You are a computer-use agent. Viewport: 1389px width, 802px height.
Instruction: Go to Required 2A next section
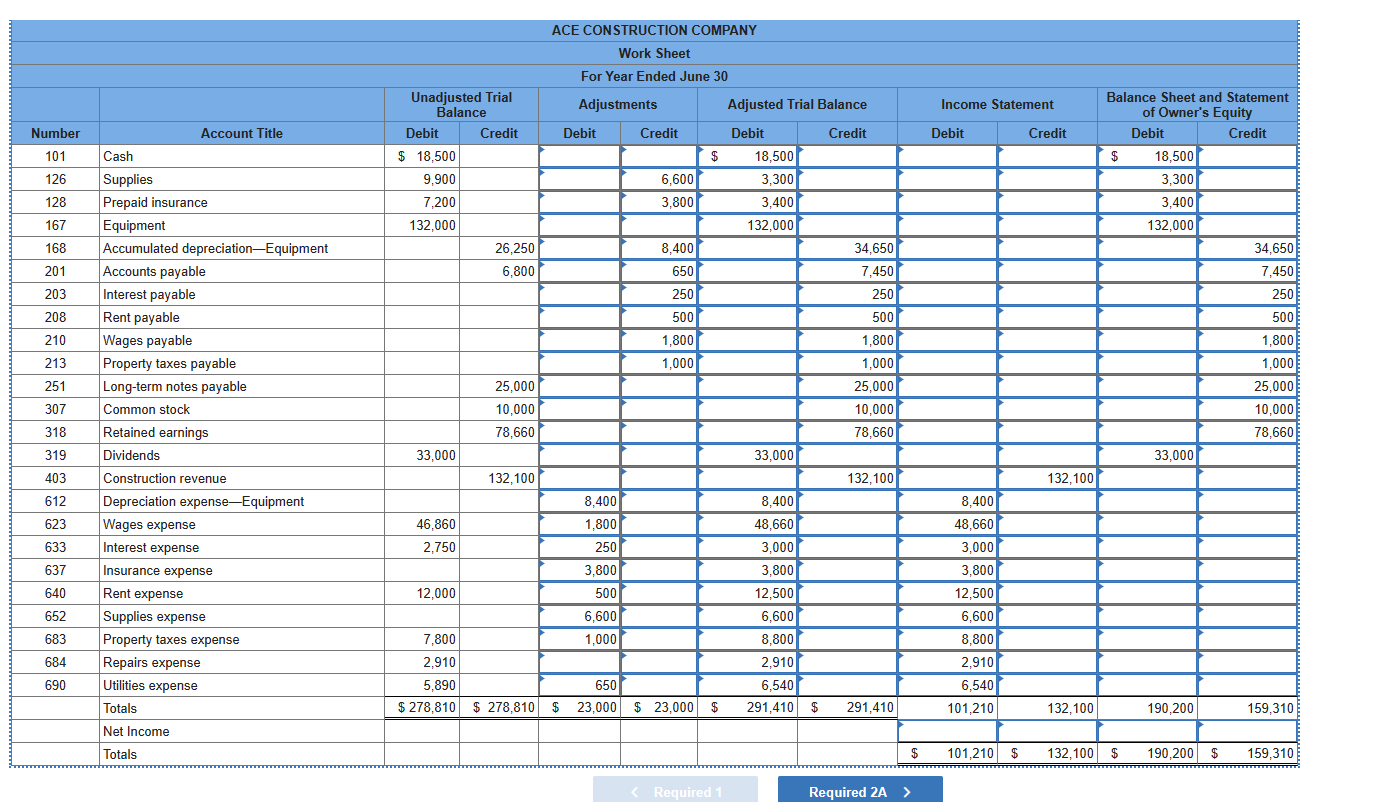pyautogui.click(x=860, y=790)
